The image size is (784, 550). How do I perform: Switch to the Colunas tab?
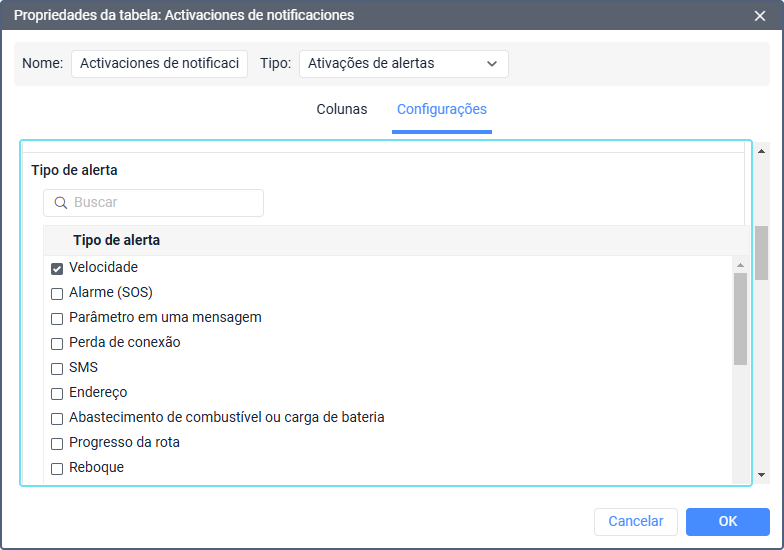342,110
